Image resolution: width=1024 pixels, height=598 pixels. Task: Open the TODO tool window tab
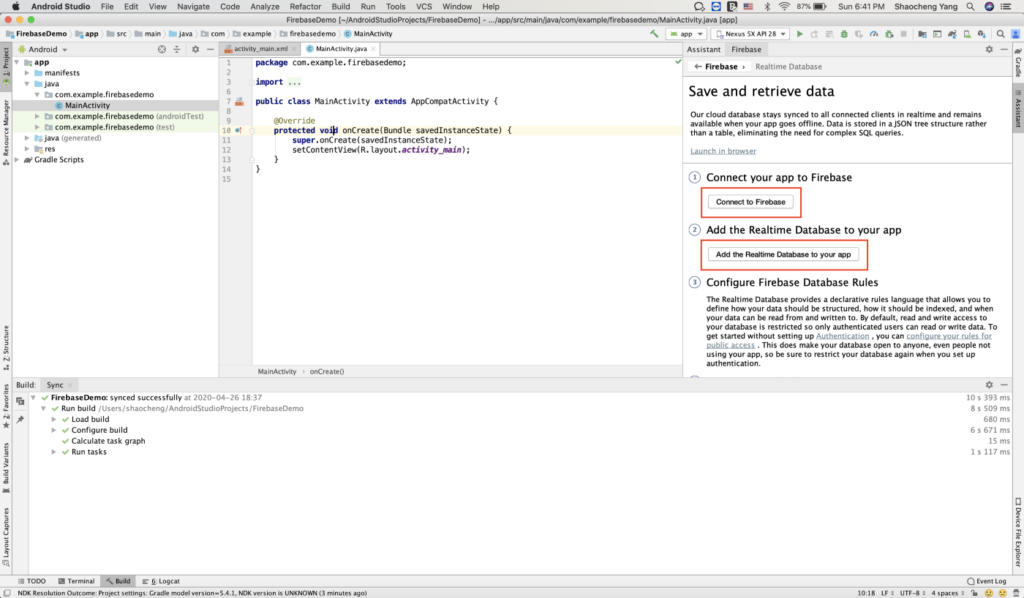click(32, 581)
